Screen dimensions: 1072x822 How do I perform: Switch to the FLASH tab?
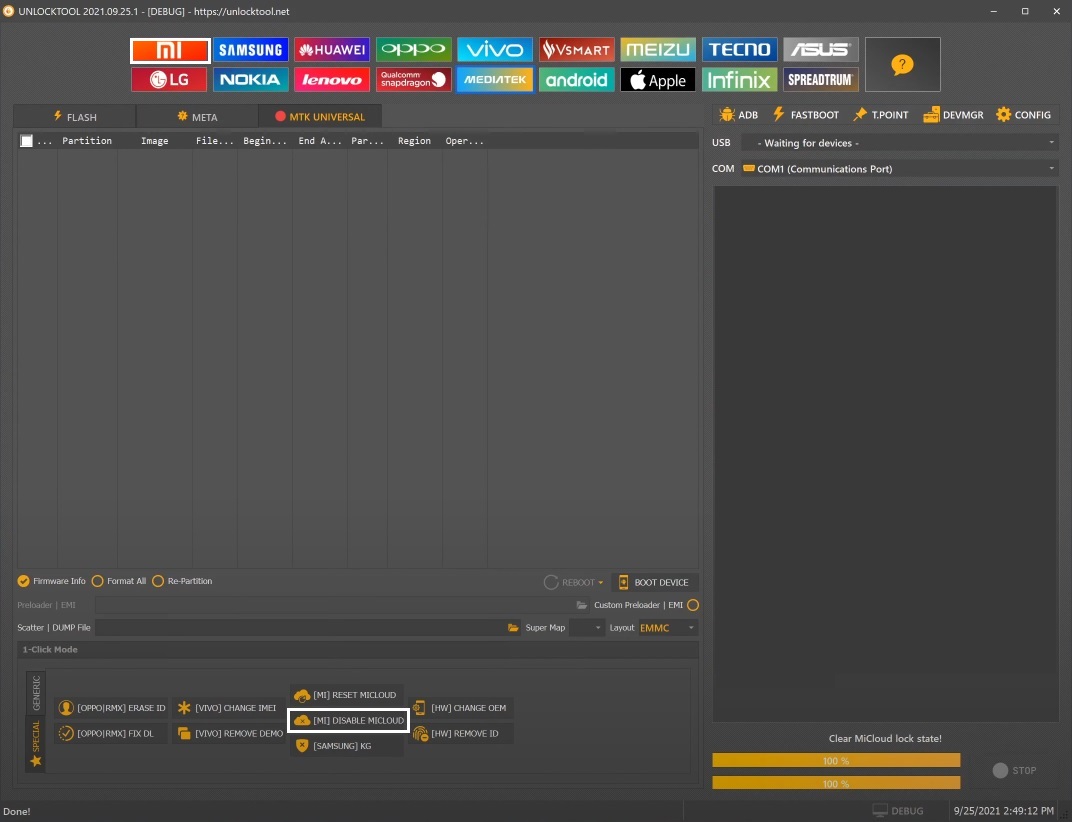[75, 117]
